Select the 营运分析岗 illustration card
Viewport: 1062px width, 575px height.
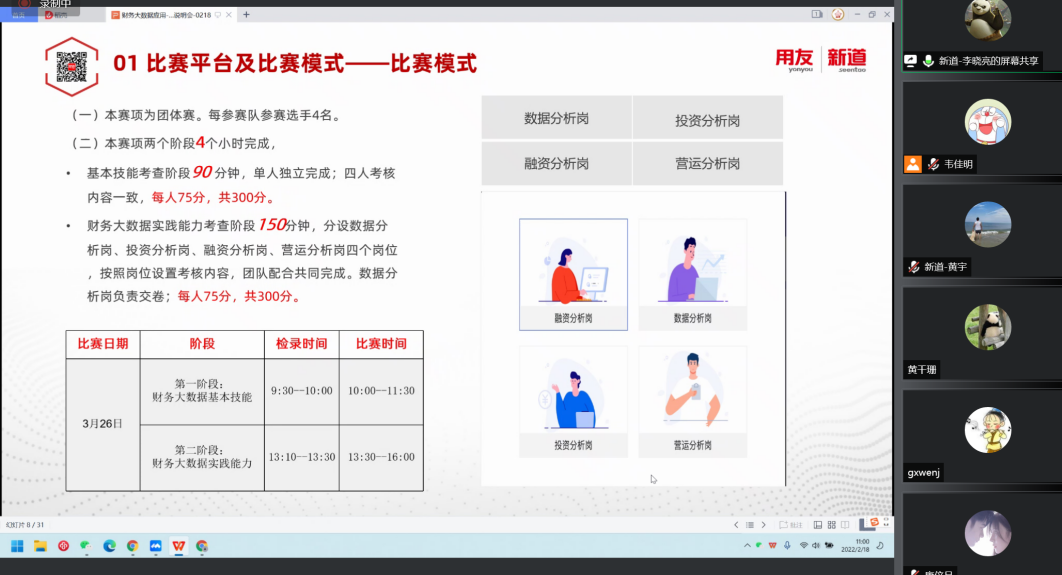(x=692, y=401)
